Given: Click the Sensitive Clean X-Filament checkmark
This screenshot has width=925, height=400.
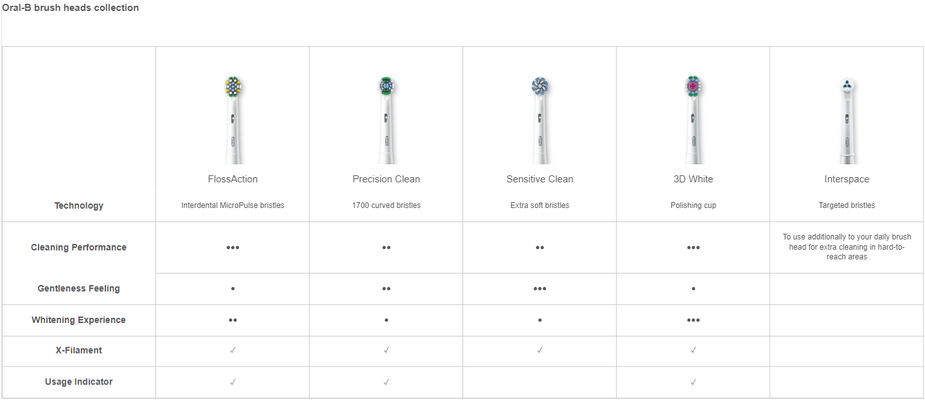Looking at the screenshot, I should pyautogui.click(x=540, y=351).
